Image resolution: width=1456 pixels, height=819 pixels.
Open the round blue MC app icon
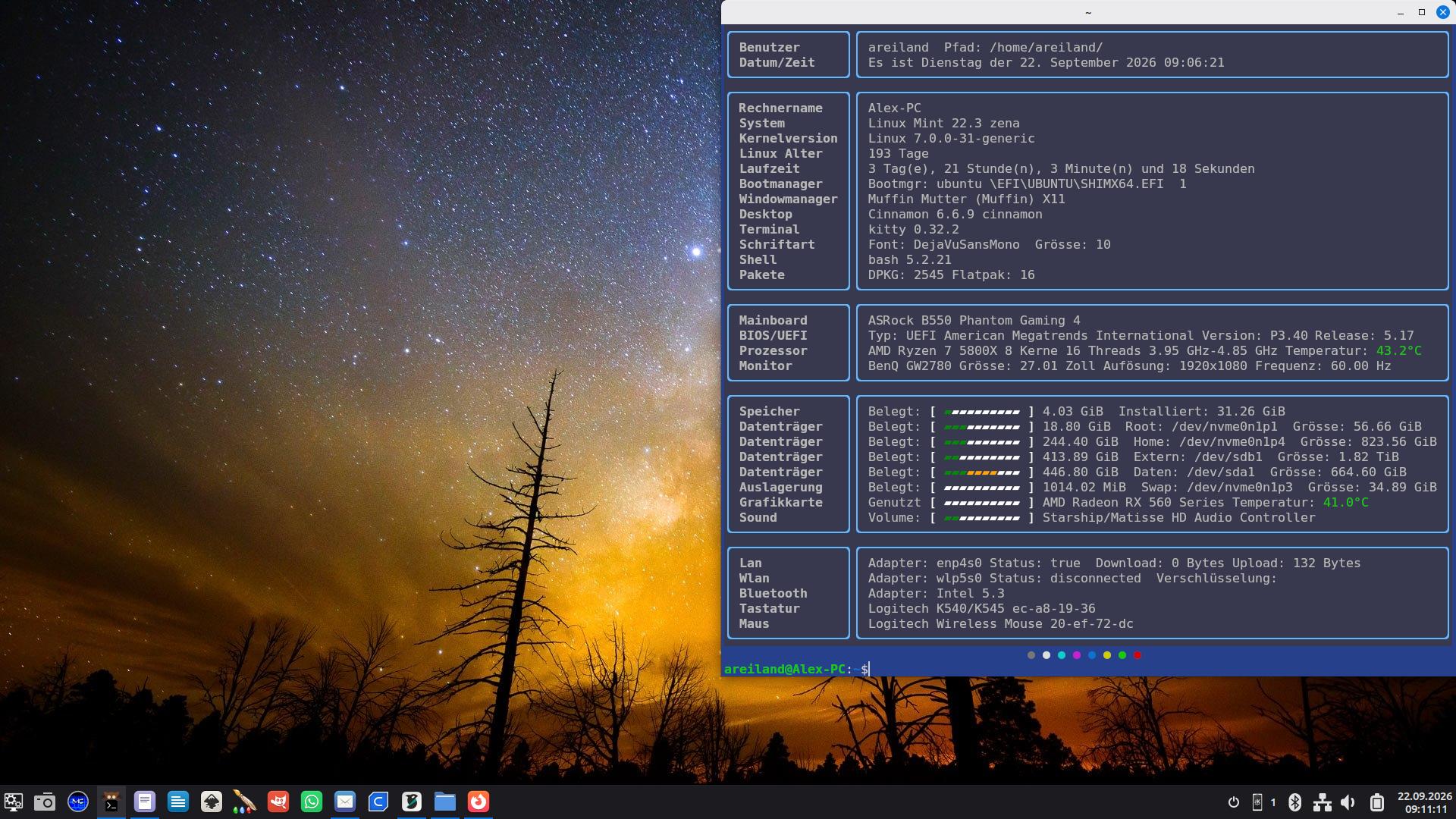coord(78,802)
